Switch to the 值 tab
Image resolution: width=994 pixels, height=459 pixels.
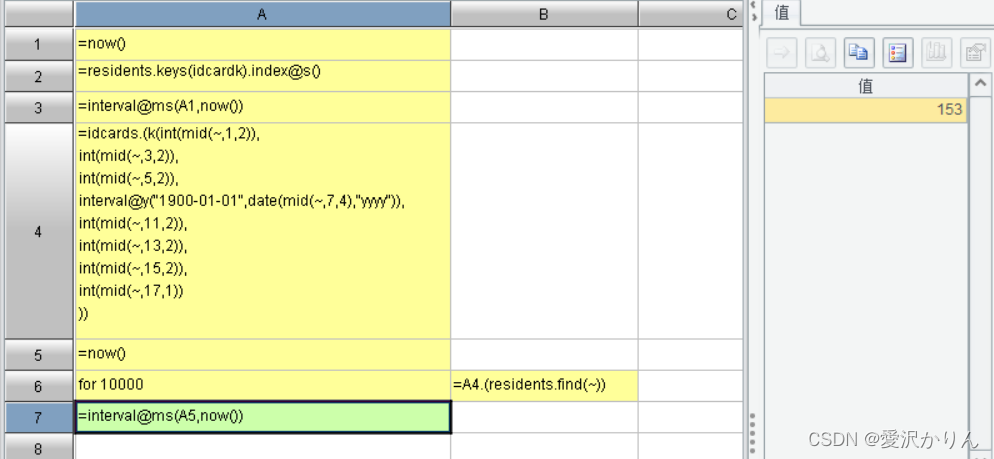[x=782, y=13]
